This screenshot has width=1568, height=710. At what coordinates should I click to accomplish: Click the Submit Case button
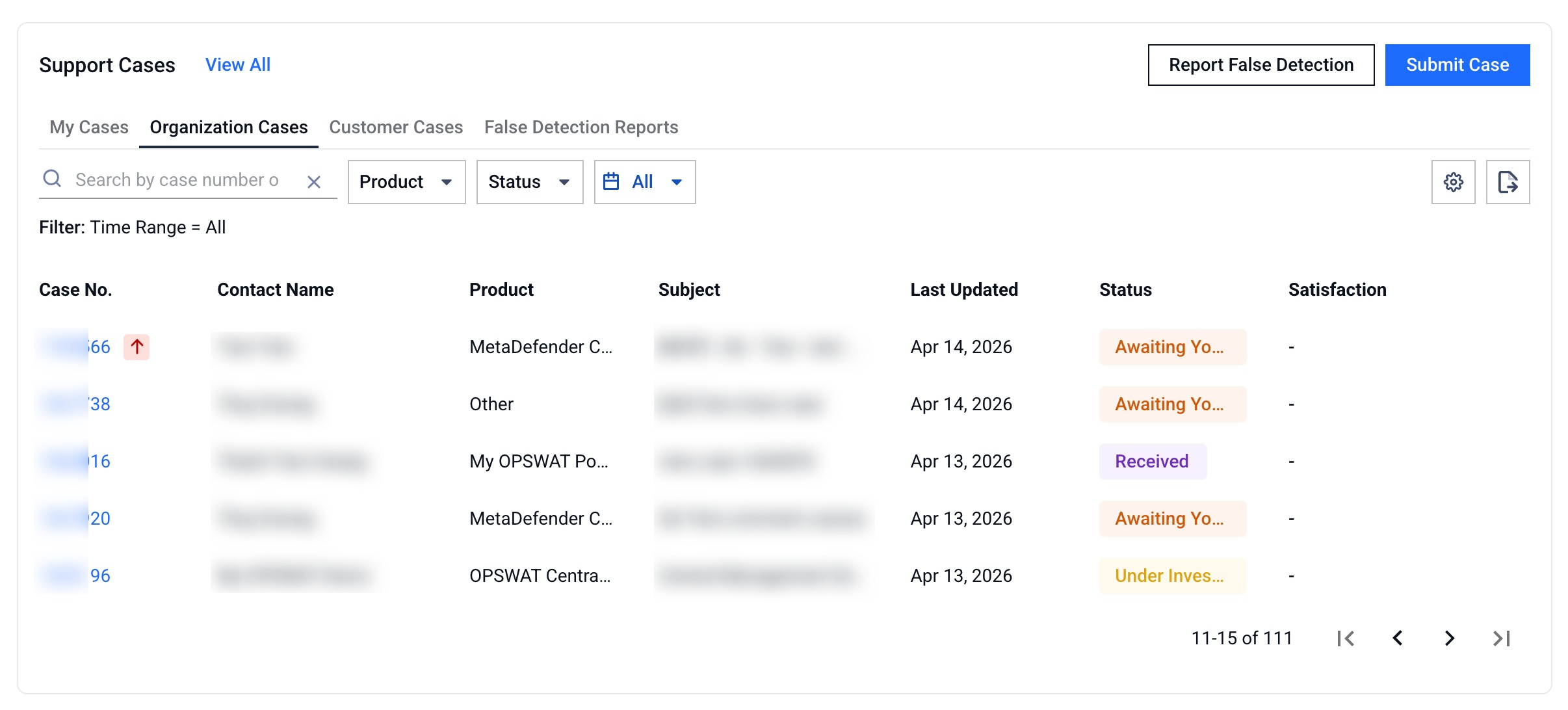click(x=1457, y=65)
